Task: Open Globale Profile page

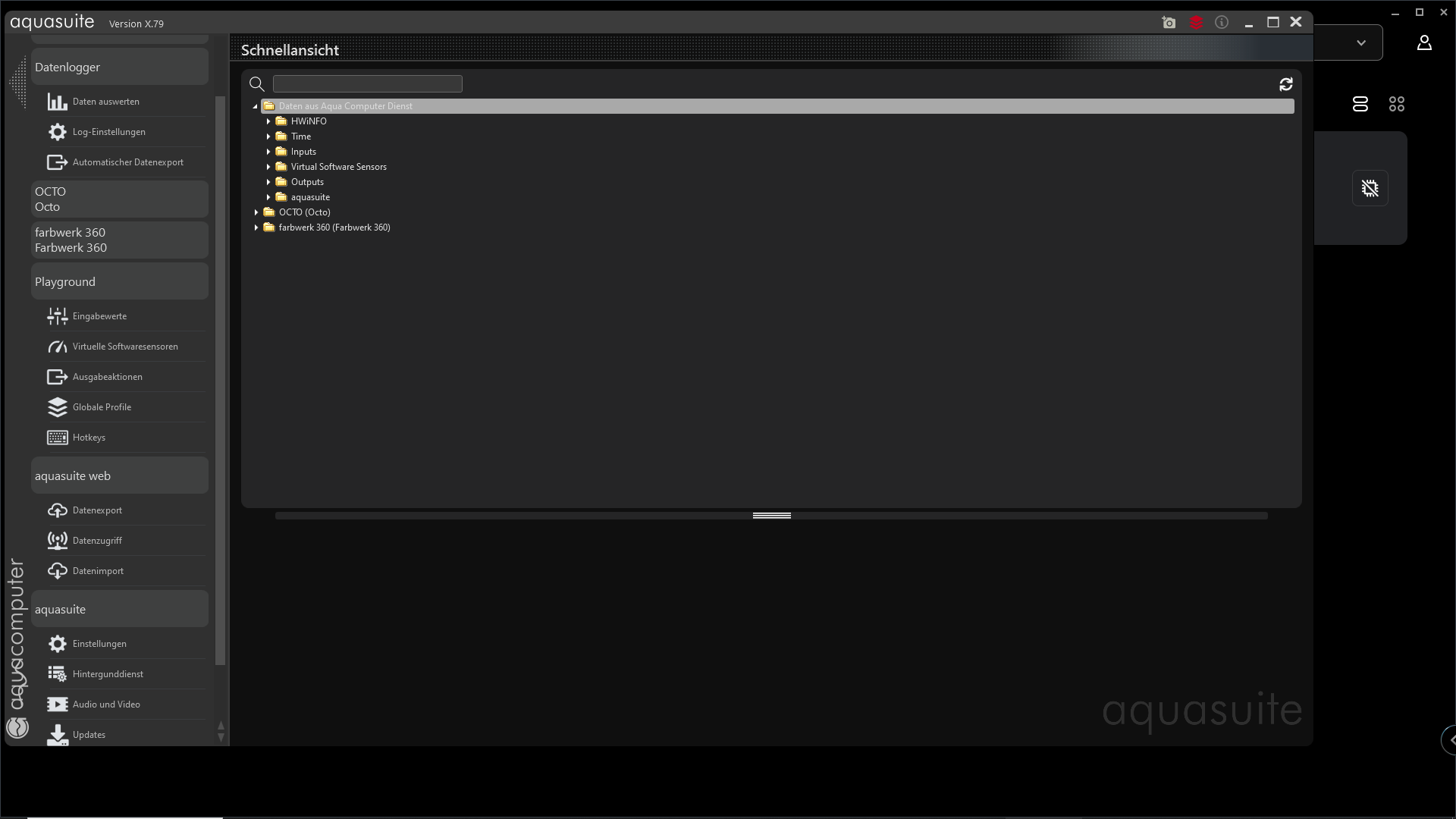Action: point(102,407)
